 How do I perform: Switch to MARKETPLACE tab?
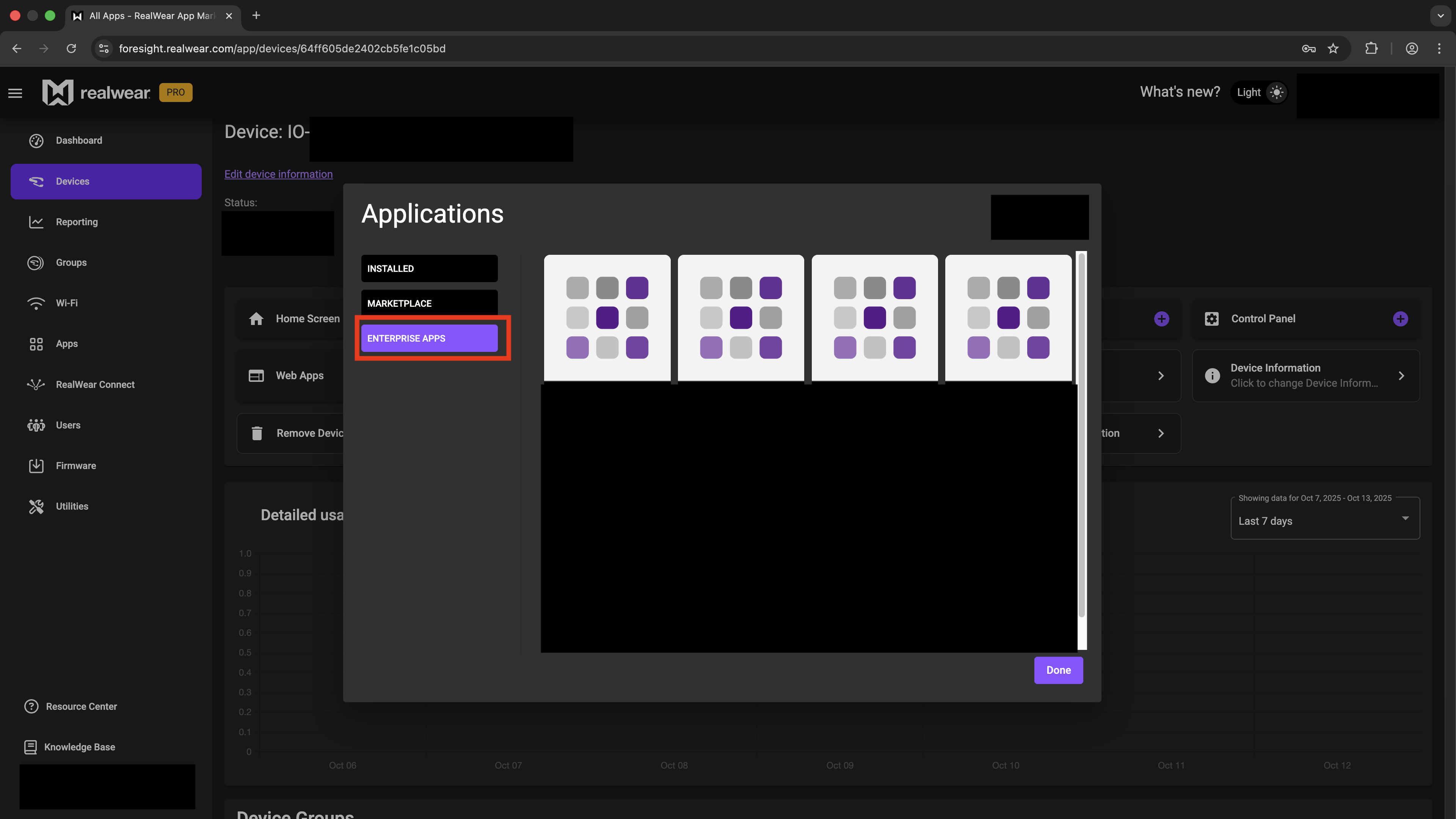point(430,303)
